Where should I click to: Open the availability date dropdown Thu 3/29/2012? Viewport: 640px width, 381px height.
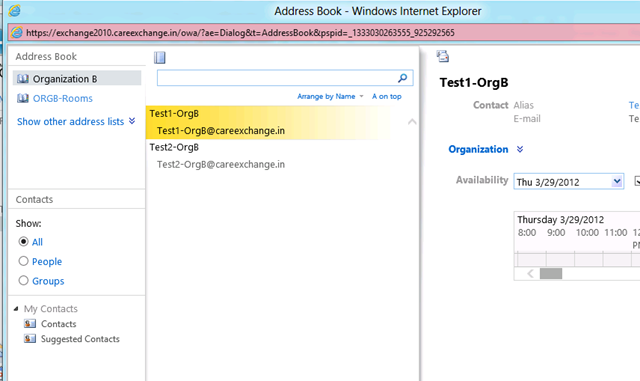pos(617,181)
